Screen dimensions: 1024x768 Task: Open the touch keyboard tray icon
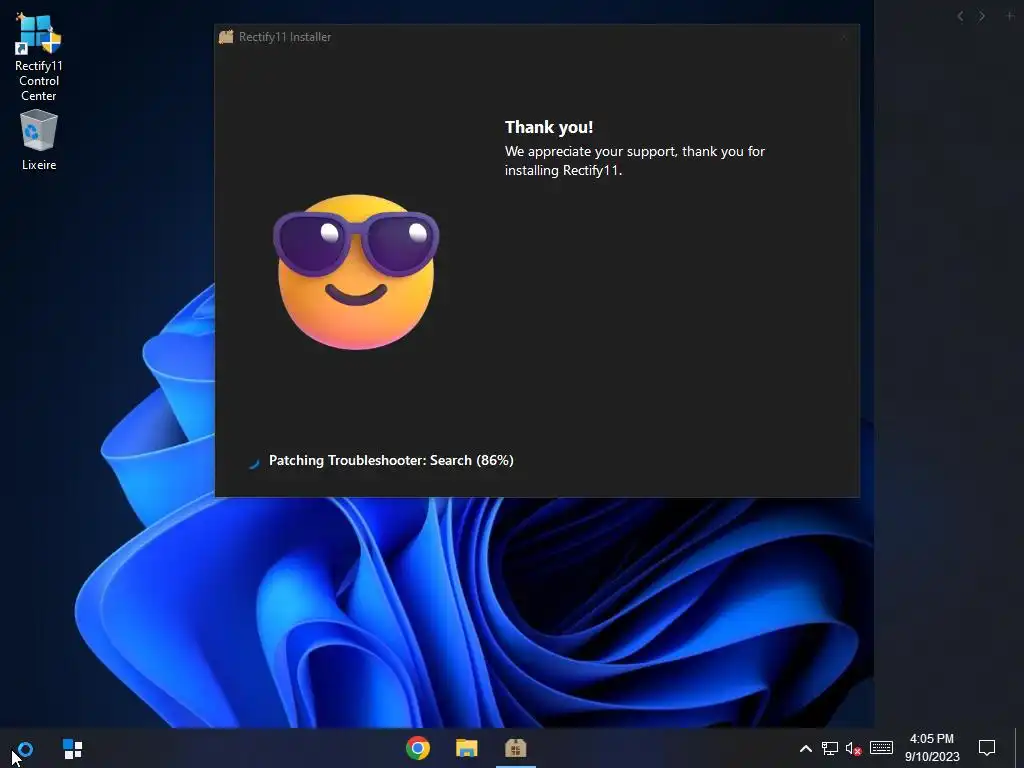point(881,748)
